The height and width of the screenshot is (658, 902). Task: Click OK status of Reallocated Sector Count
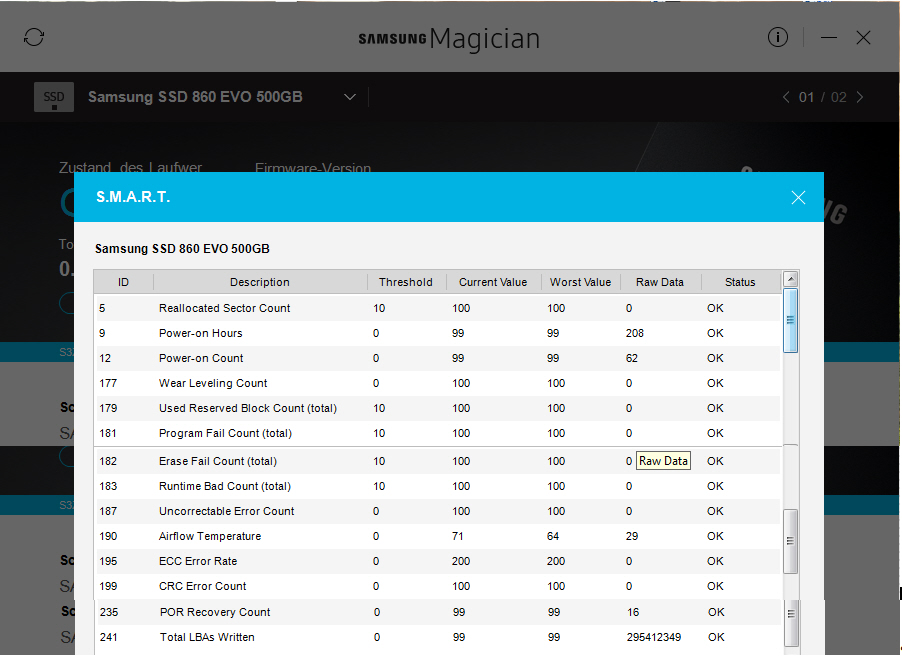[x=715, y=308]
